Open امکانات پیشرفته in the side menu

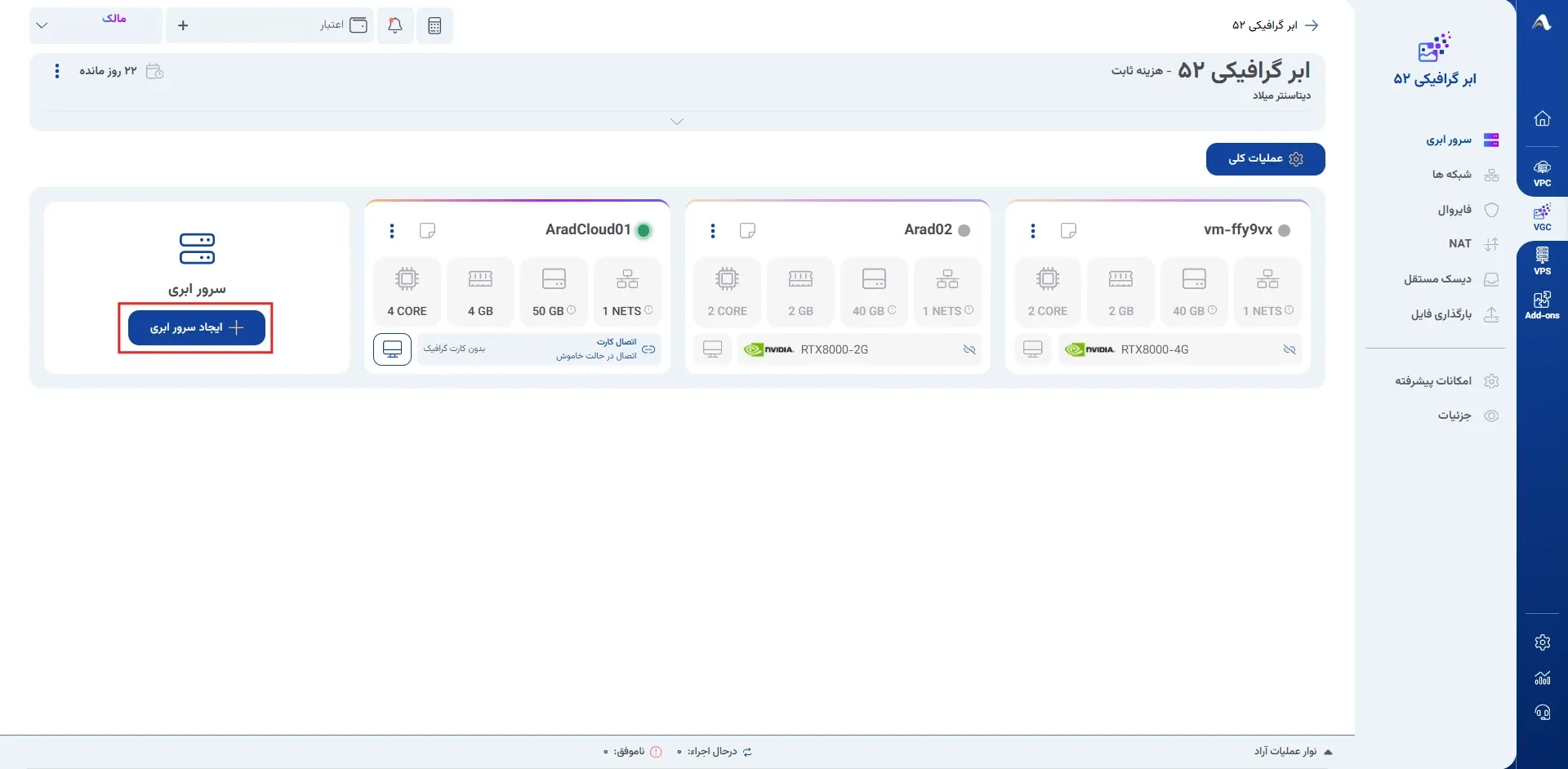(1446, 381)
